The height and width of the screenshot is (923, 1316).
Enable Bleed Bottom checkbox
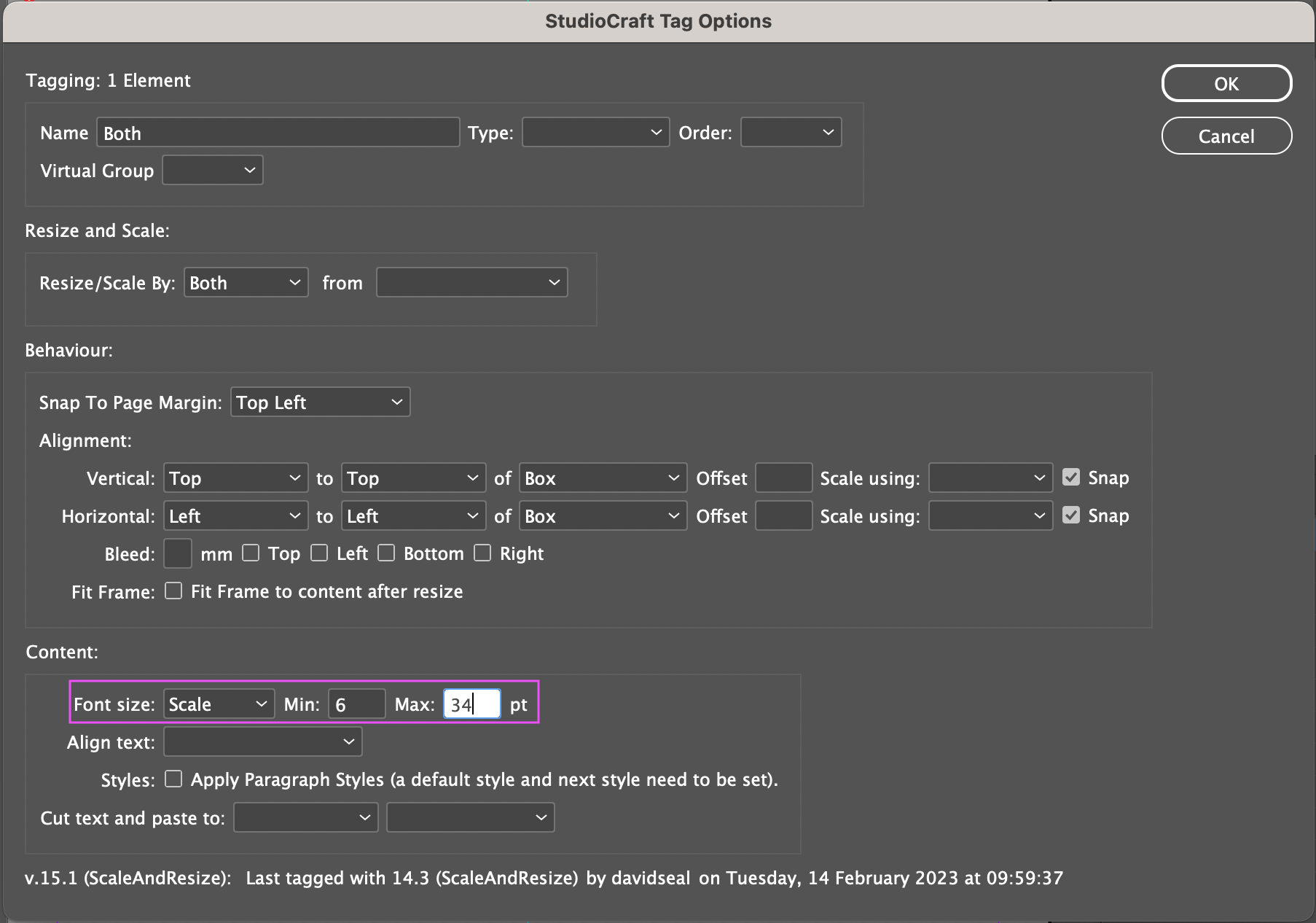386,553
